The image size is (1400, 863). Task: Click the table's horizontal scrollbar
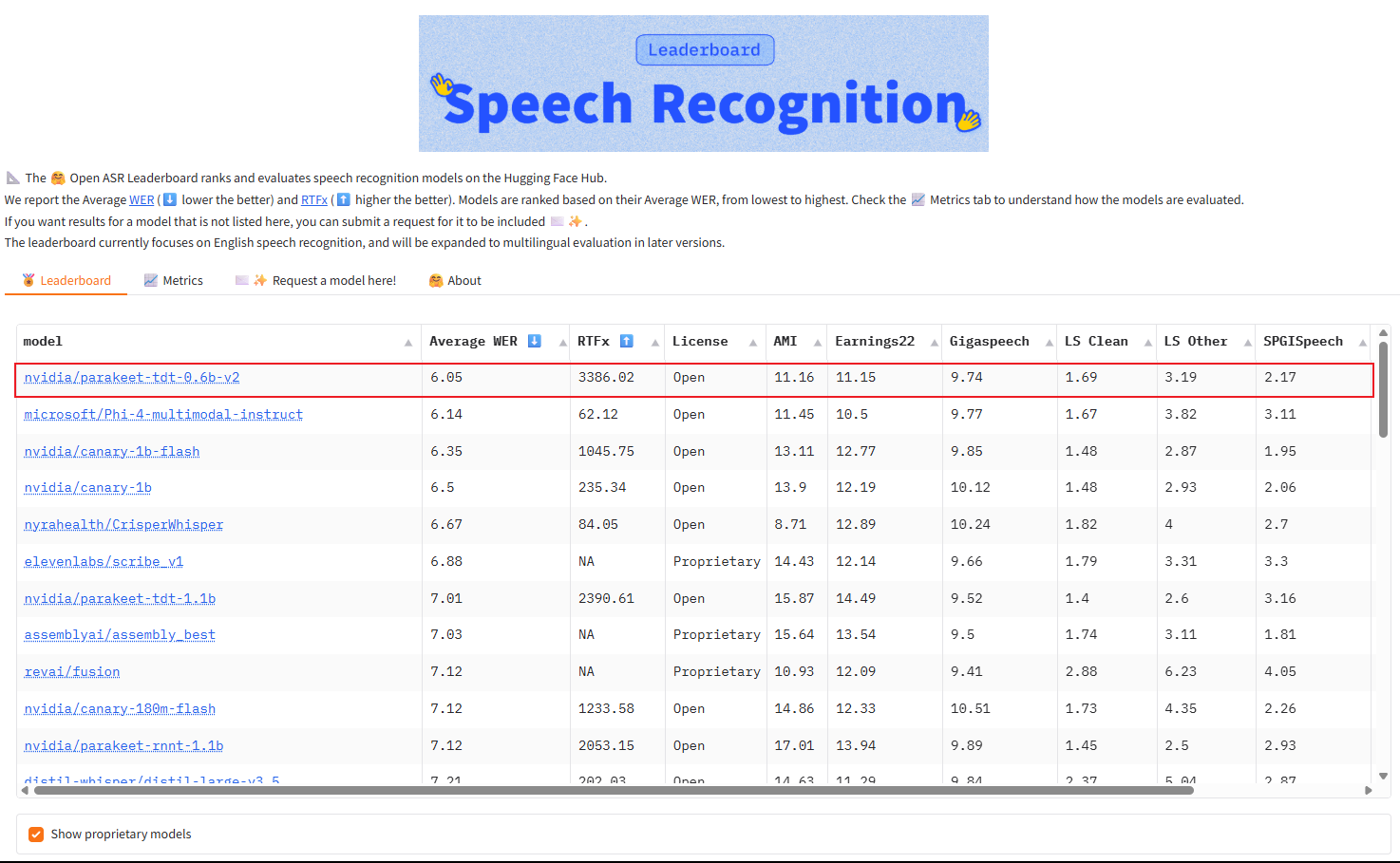608,790
